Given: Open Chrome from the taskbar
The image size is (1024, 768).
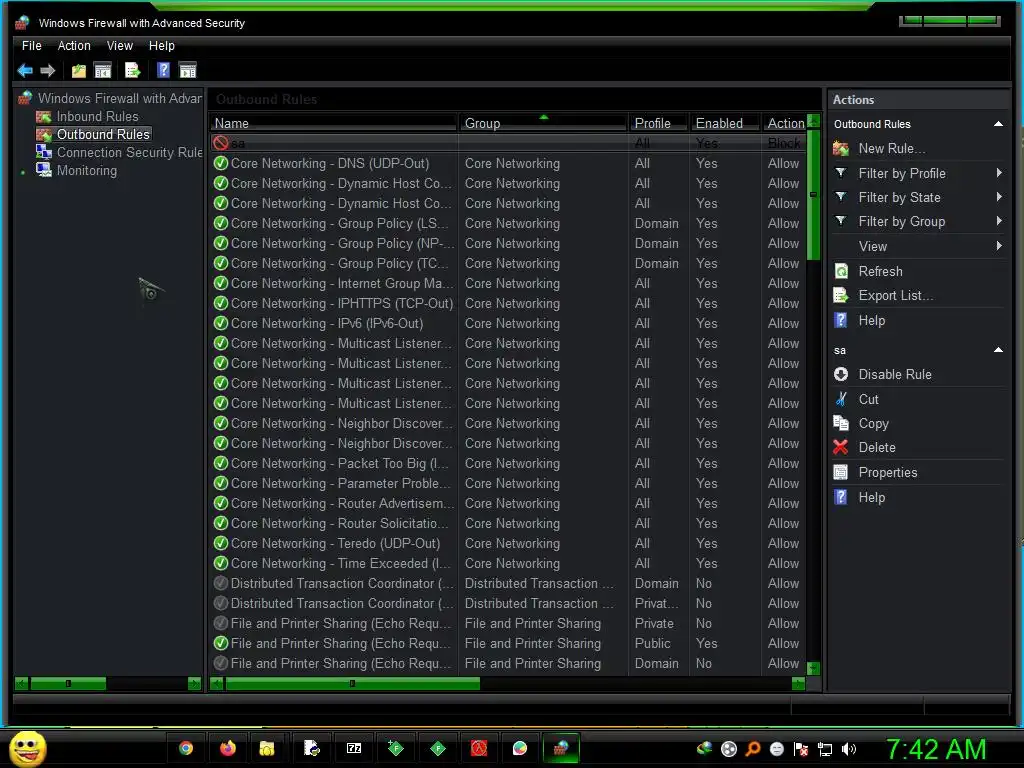Looking at the screenshot, I should [x=186, y=748].
